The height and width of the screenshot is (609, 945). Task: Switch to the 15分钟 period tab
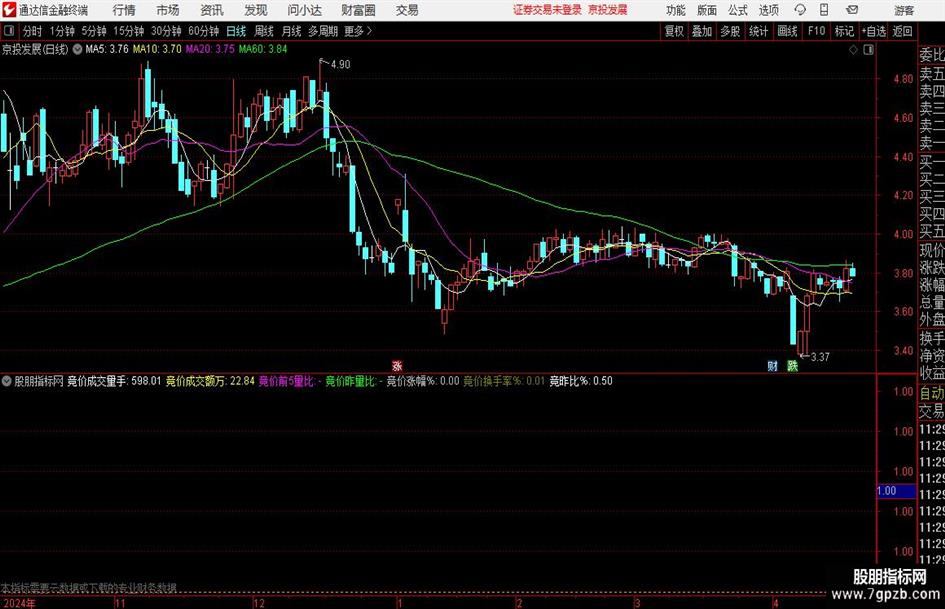(x=128, y=31)
